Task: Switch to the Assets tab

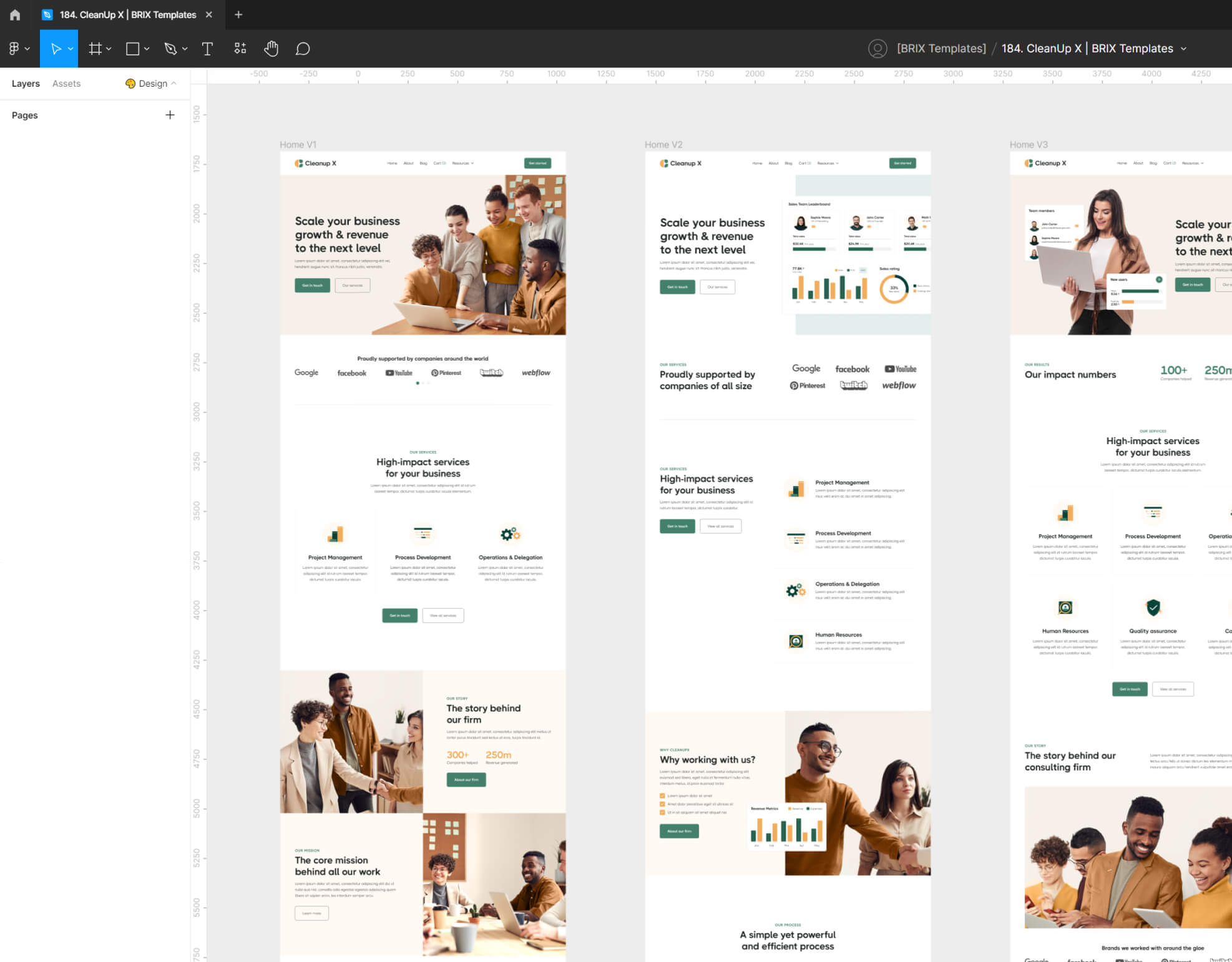Action: click(x=66, y=84)
